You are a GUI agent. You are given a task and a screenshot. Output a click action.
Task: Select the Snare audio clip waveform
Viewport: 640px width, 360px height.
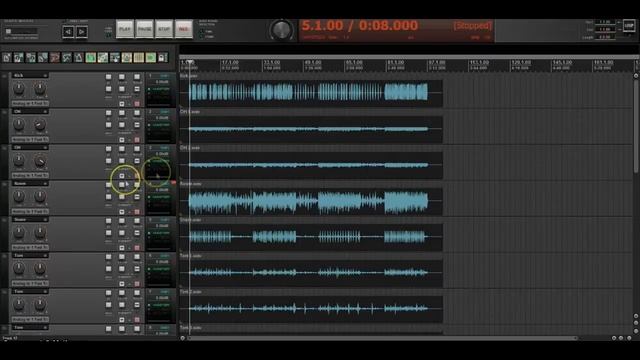[311, 237]
